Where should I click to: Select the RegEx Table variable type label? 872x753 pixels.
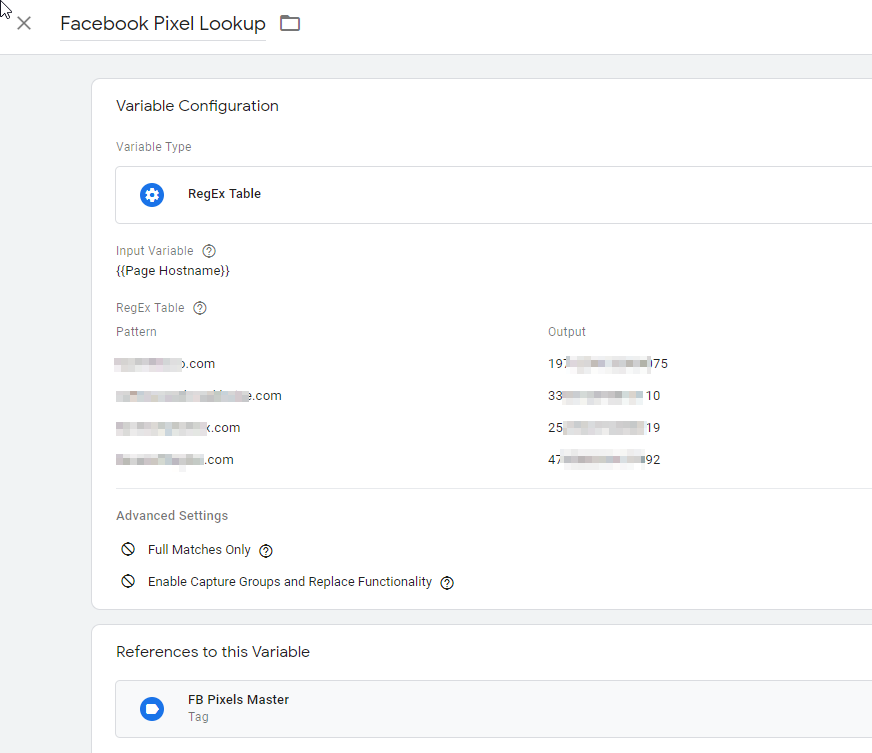tap(224, 194)
